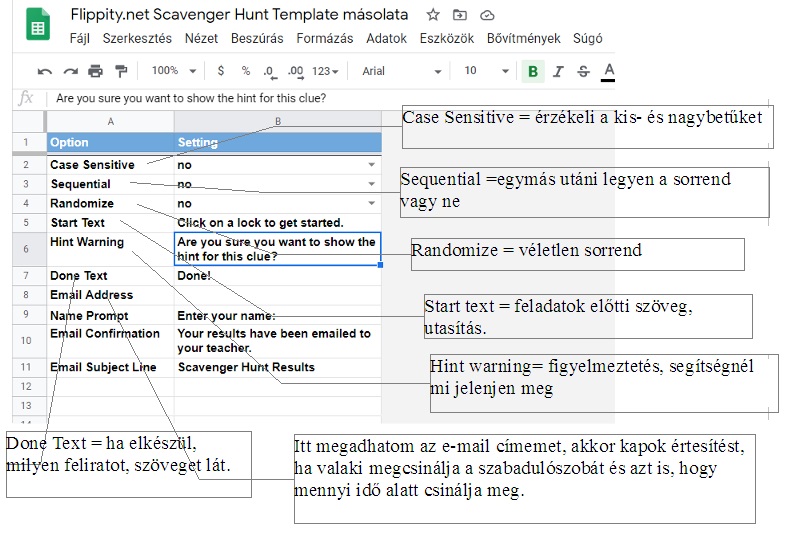The image size is (793, 535).
Task: Select the 'Setting' header cell
Action: [x=278, y=143]
